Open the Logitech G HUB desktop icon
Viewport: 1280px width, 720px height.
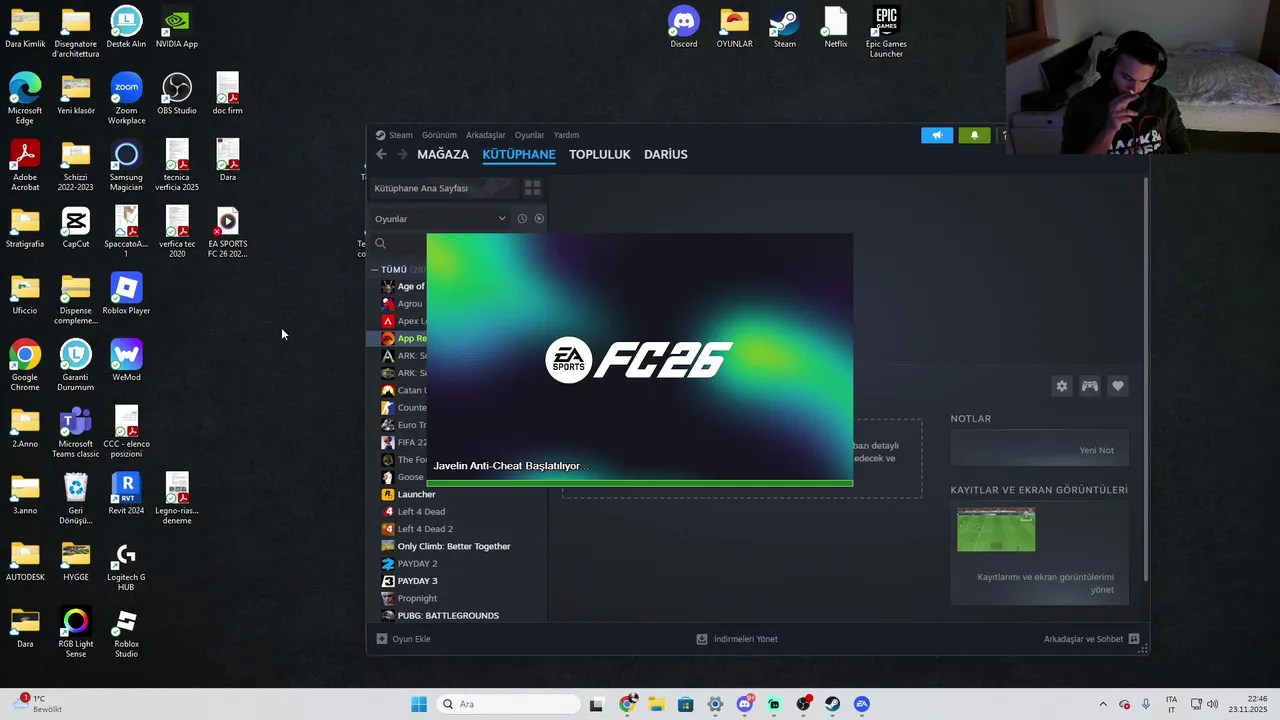click(x=126, y=566)
